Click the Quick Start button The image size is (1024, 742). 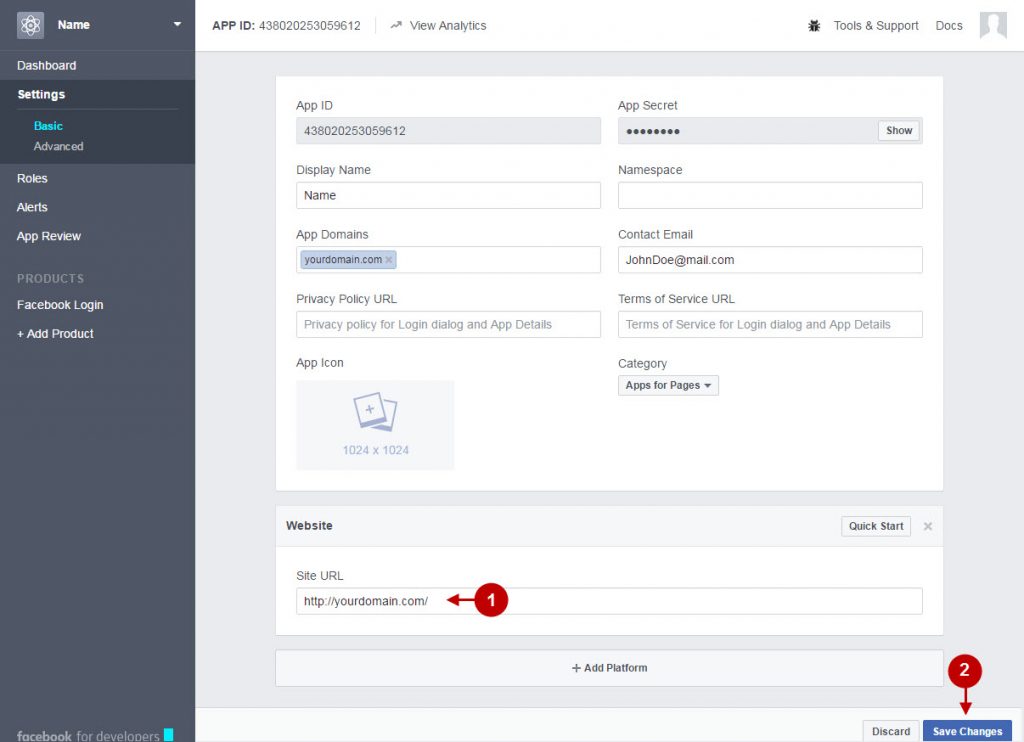(876, 526)
